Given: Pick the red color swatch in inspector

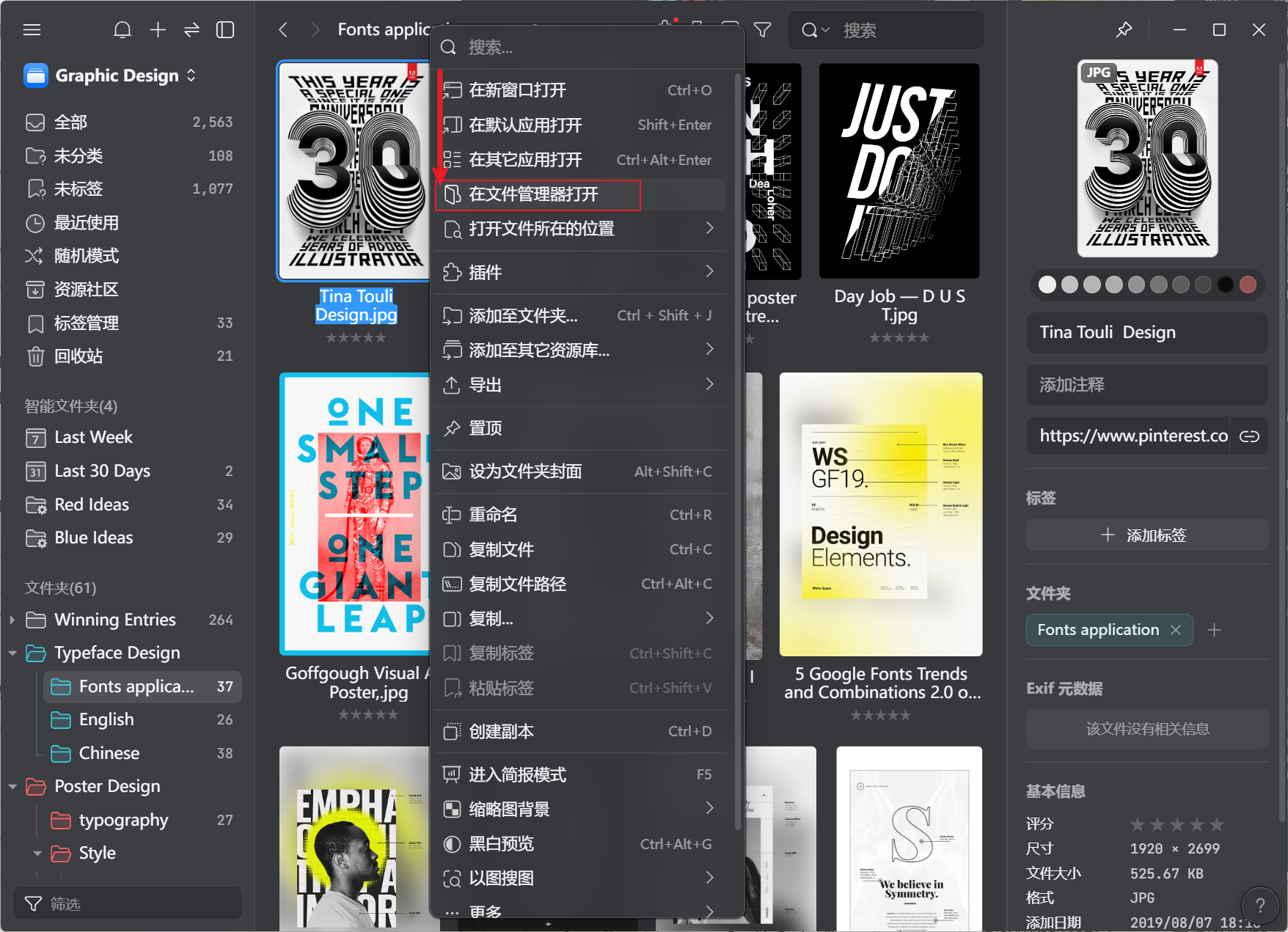Looking at the screenshot, I should tap(1248, 285).
